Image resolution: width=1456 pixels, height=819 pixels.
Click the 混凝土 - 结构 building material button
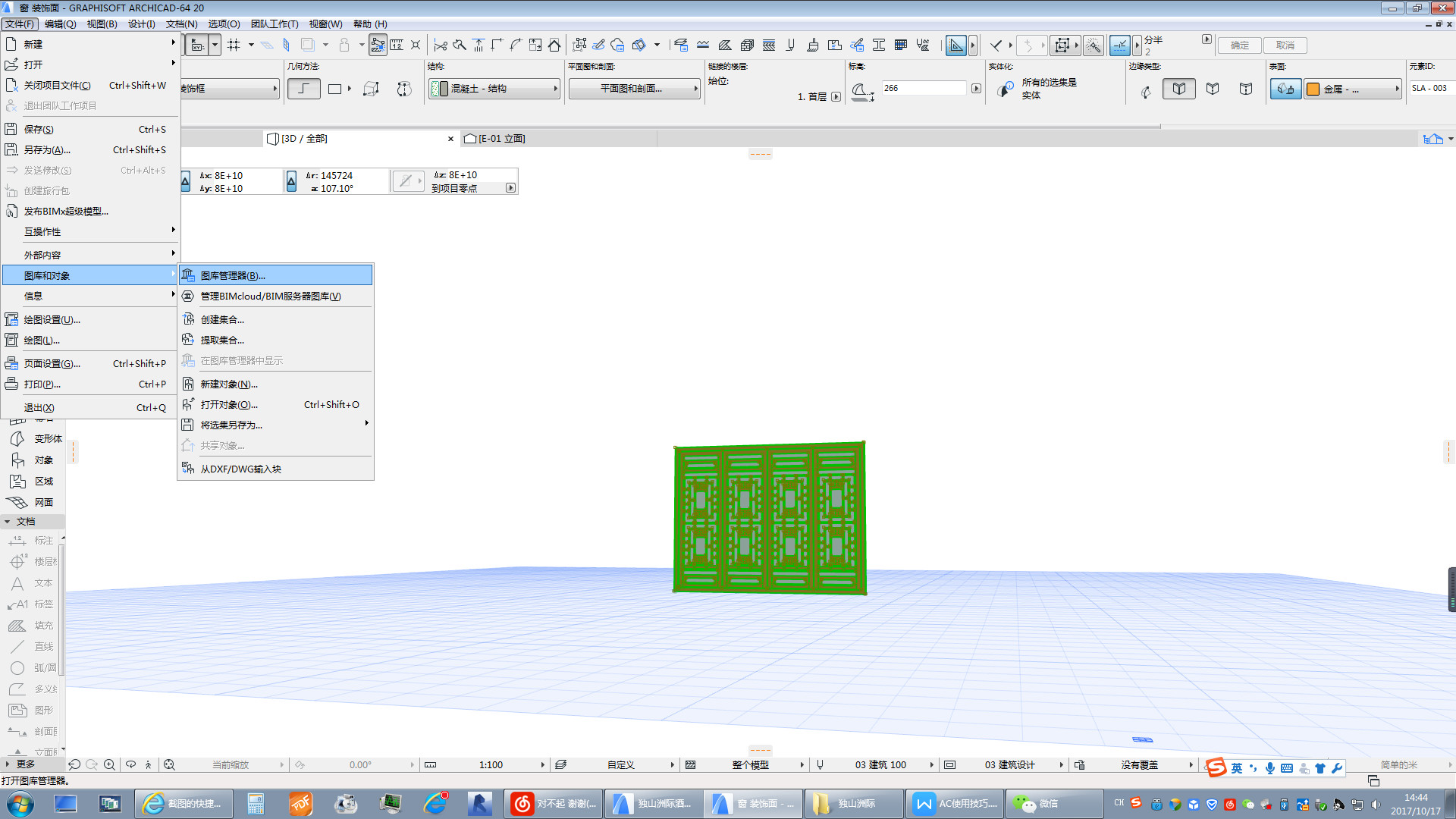(494, 89)
